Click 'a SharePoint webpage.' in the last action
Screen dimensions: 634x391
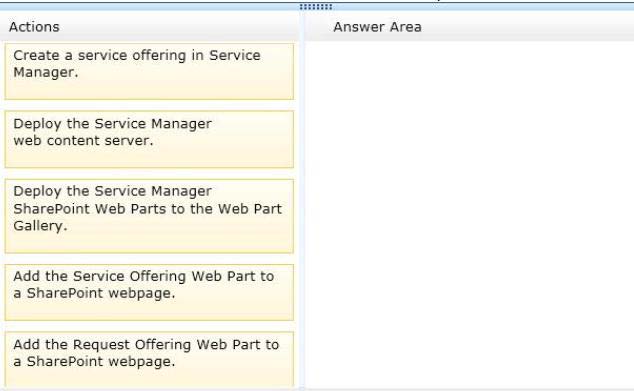[x=94, y=361]
